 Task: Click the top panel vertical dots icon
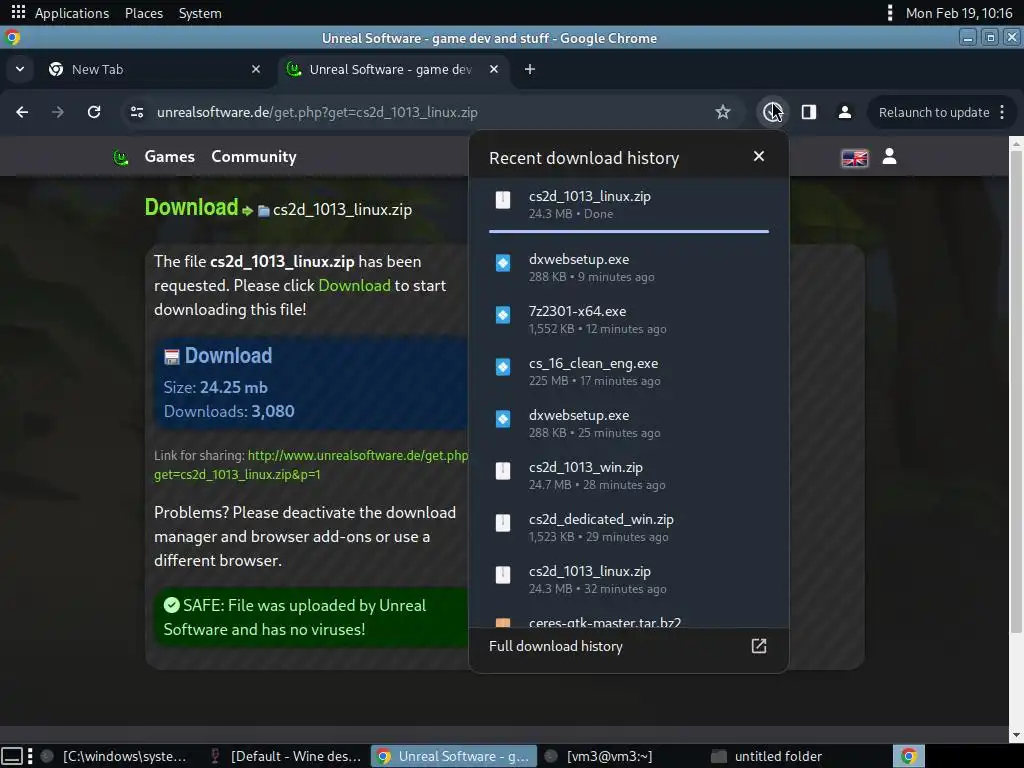pyautogui.click(x=889, y=13)
